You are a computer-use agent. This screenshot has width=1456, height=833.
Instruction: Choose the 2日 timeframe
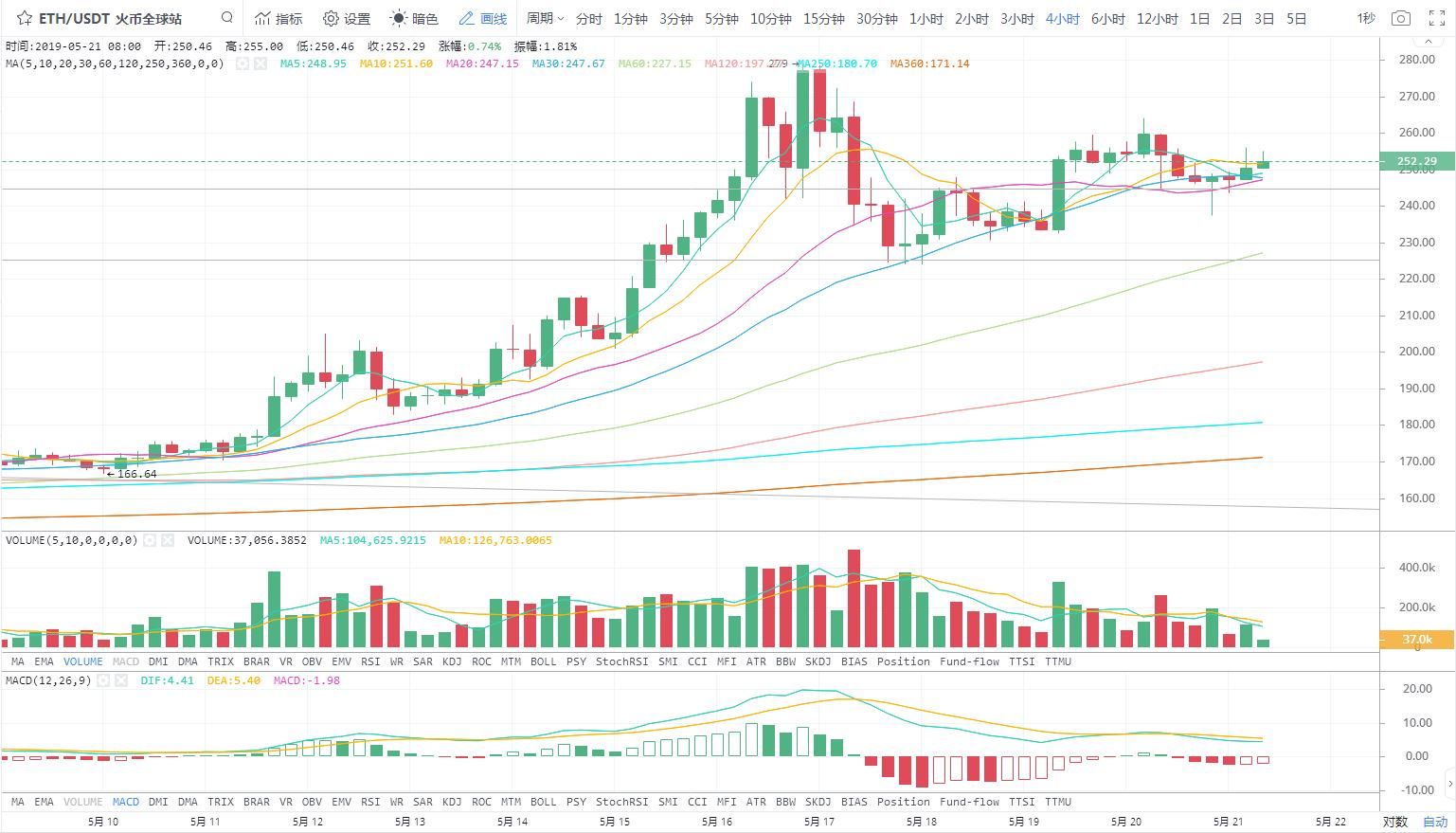click(1231, 18)
